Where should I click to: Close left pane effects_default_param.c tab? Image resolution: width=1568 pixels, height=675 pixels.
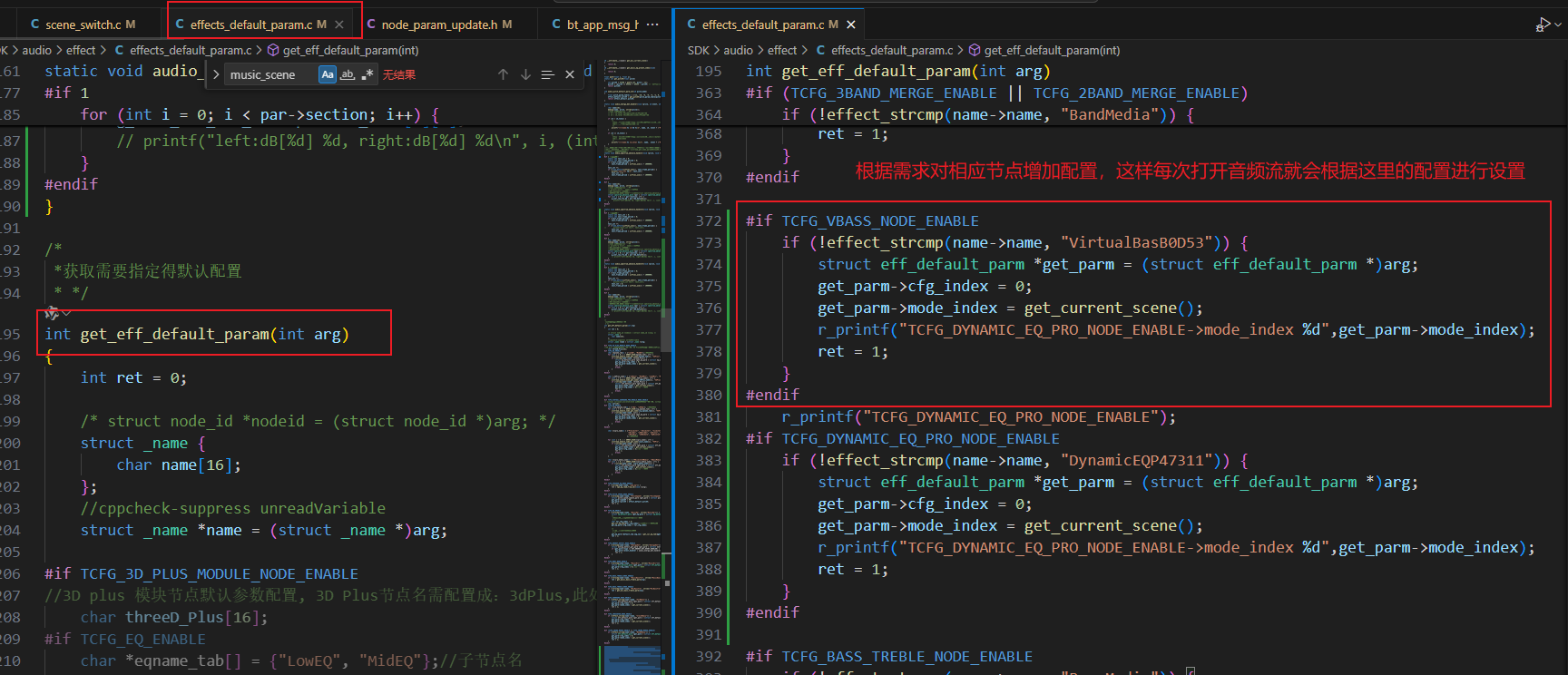(339, 24)
